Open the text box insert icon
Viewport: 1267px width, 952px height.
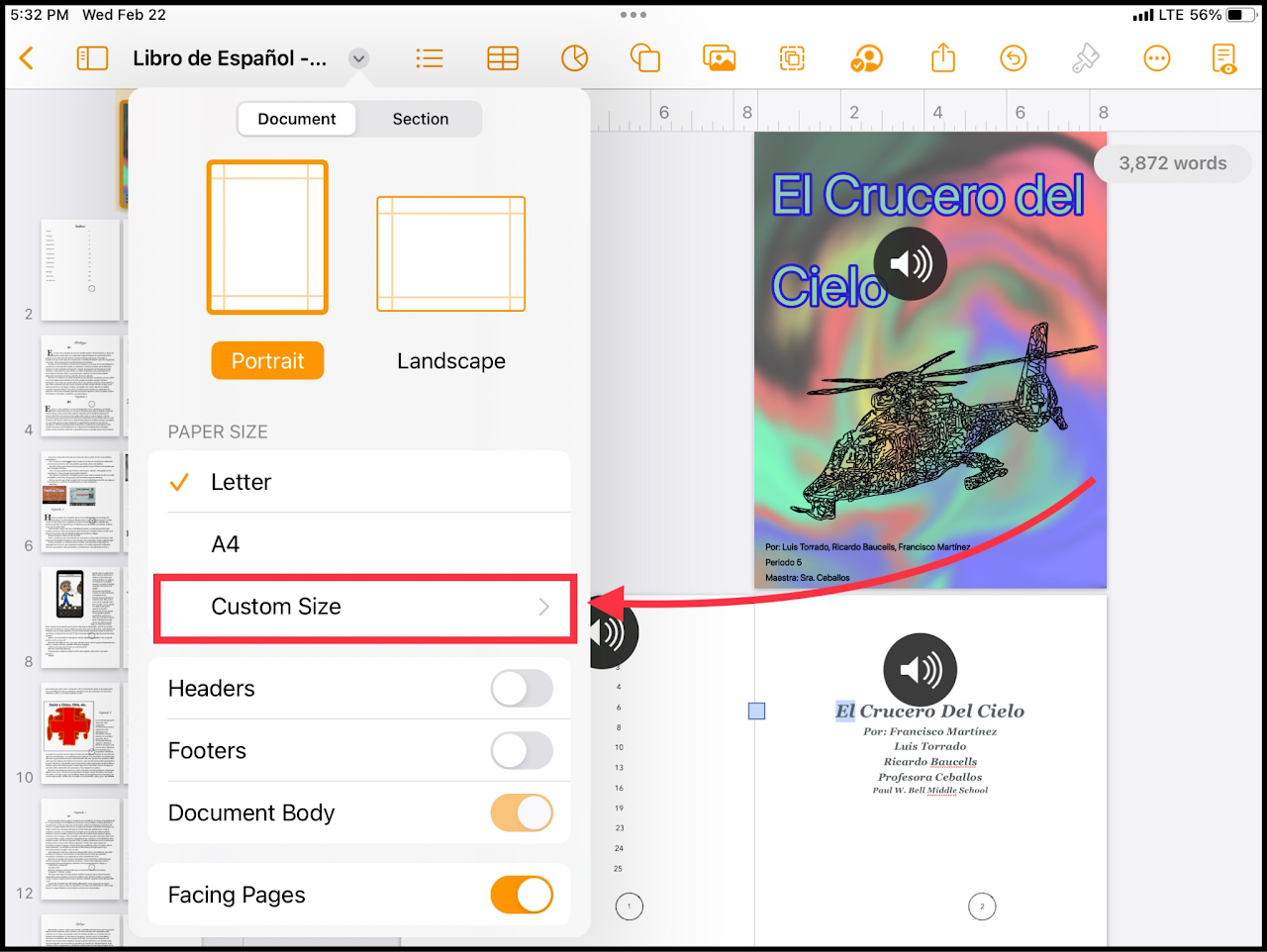(x=792, y=58)
